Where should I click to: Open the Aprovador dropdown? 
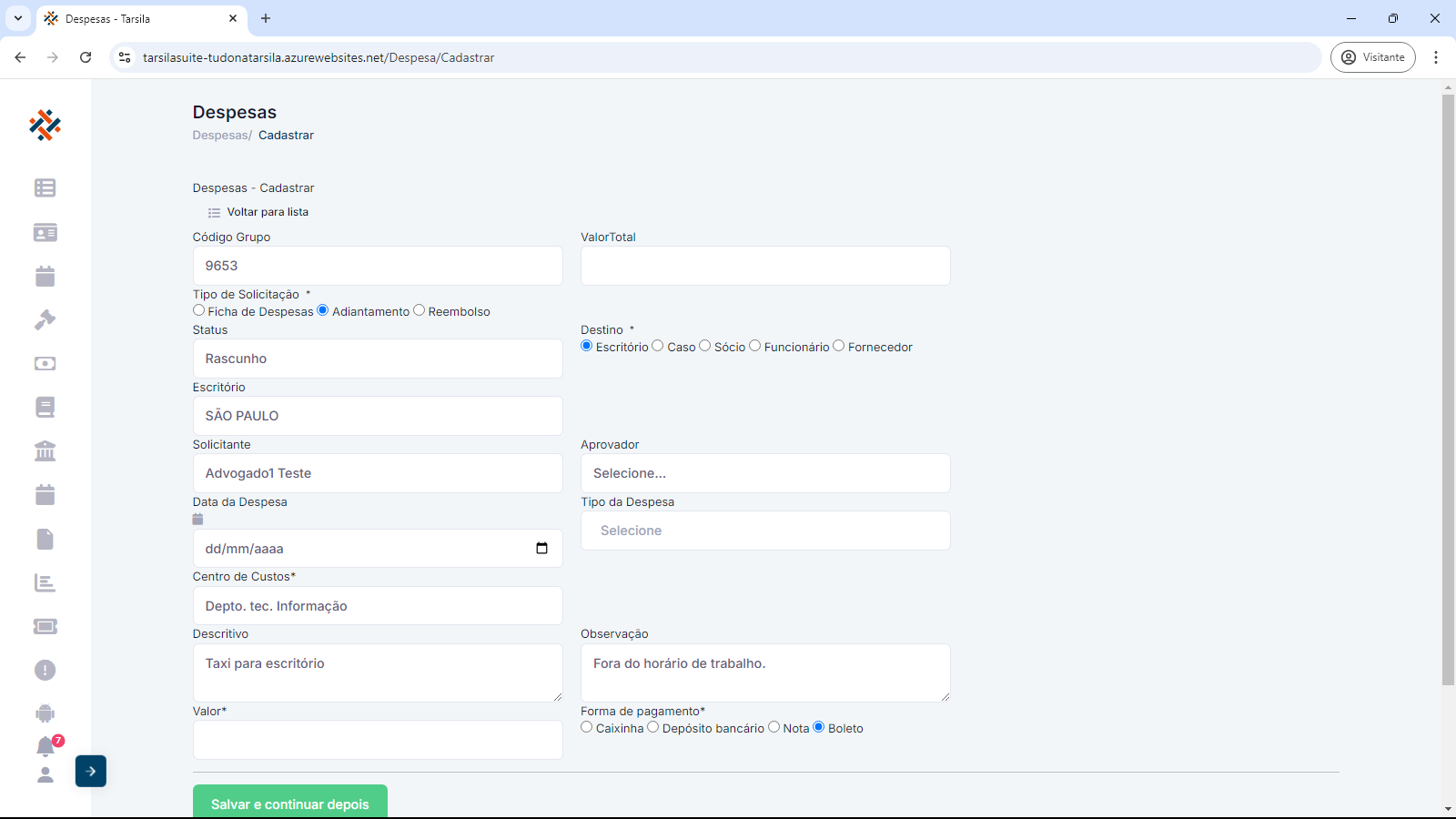(x=765, y=473)
